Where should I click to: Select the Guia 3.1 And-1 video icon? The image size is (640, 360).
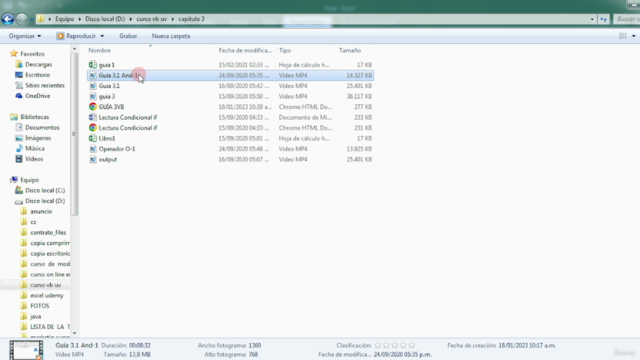click(93, 75)
